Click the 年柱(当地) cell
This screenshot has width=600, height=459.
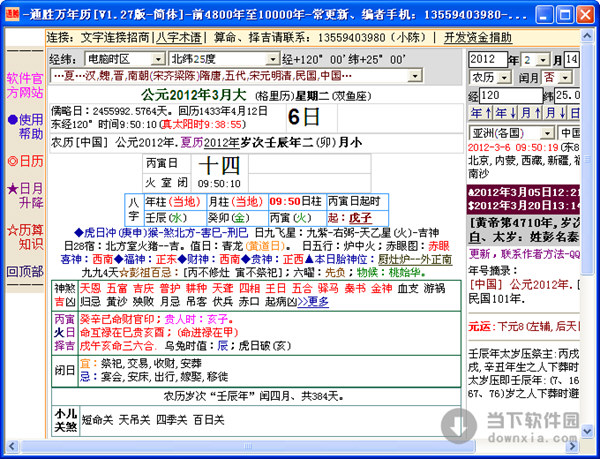tap(175, 202)
